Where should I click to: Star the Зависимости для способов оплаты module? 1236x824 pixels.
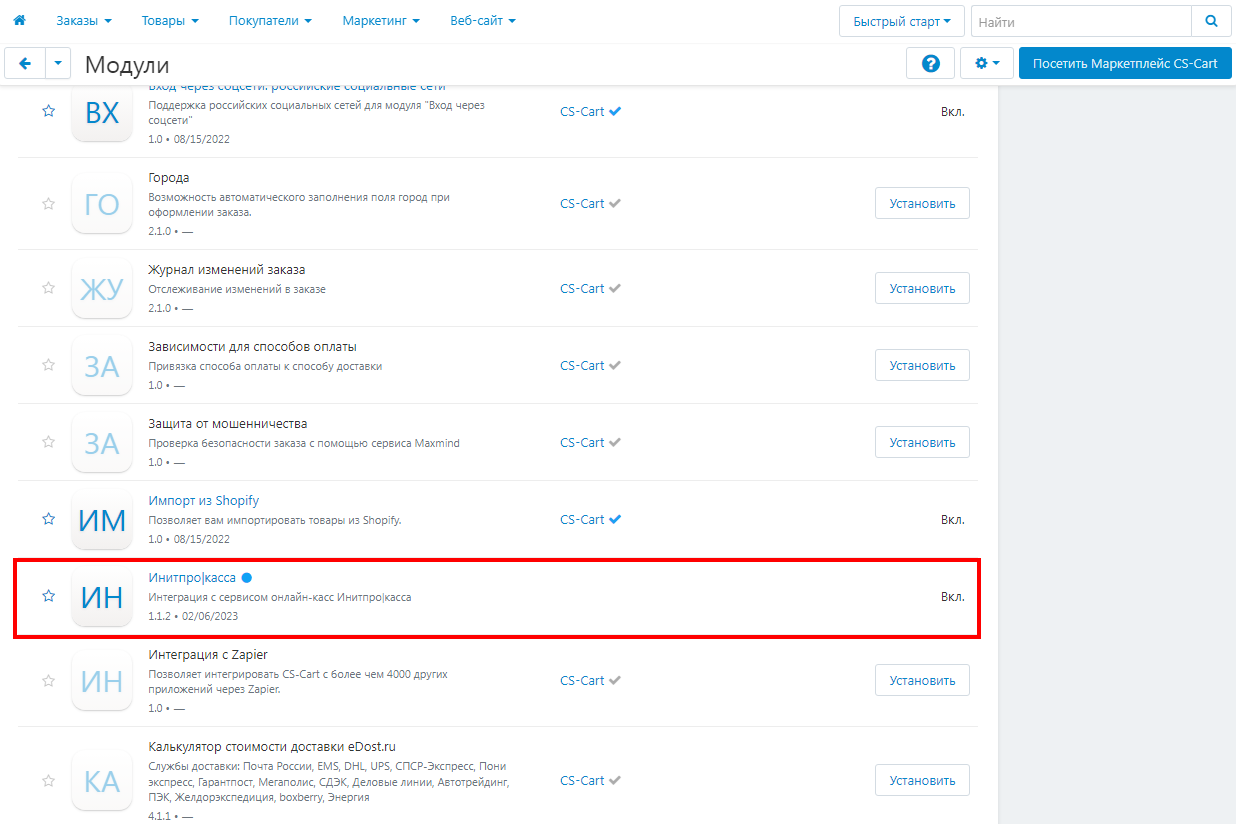pos(48,365)
